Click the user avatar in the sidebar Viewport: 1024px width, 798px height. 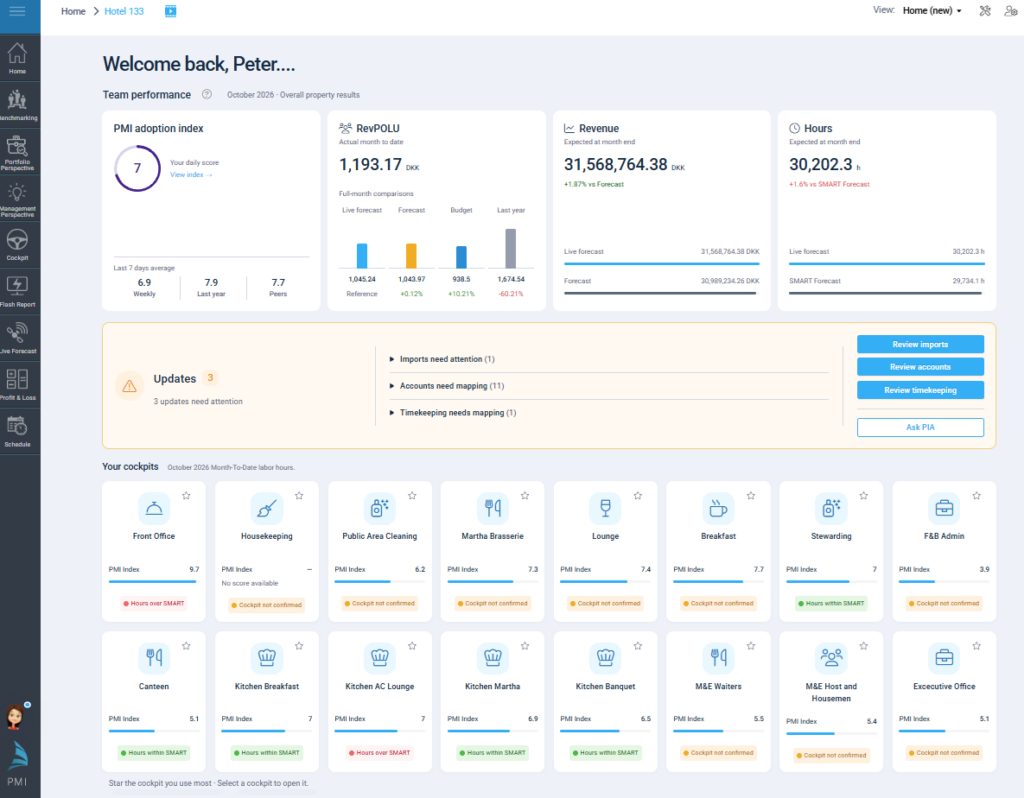click(15, 717)
